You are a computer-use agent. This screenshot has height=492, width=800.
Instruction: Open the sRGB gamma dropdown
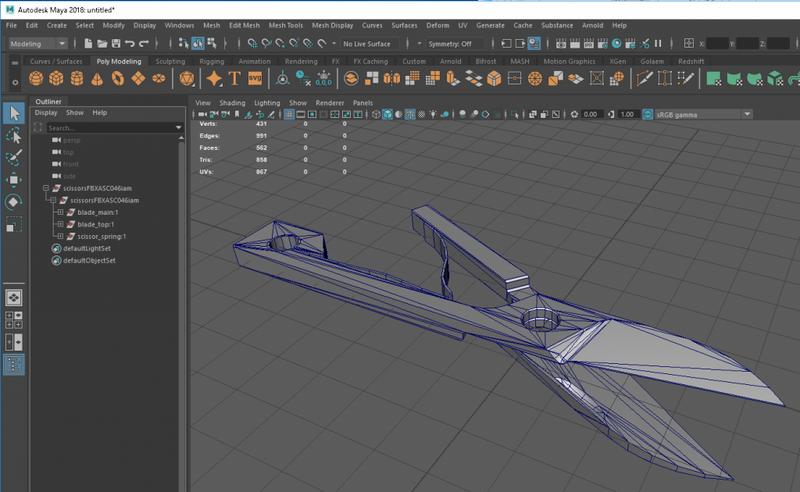[703, 114]
